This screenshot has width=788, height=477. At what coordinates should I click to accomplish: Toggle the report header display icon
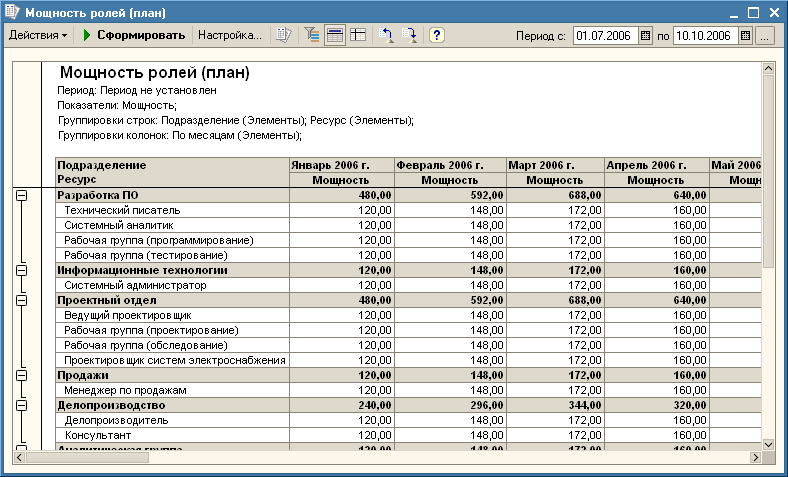click(x=335, y=35)
